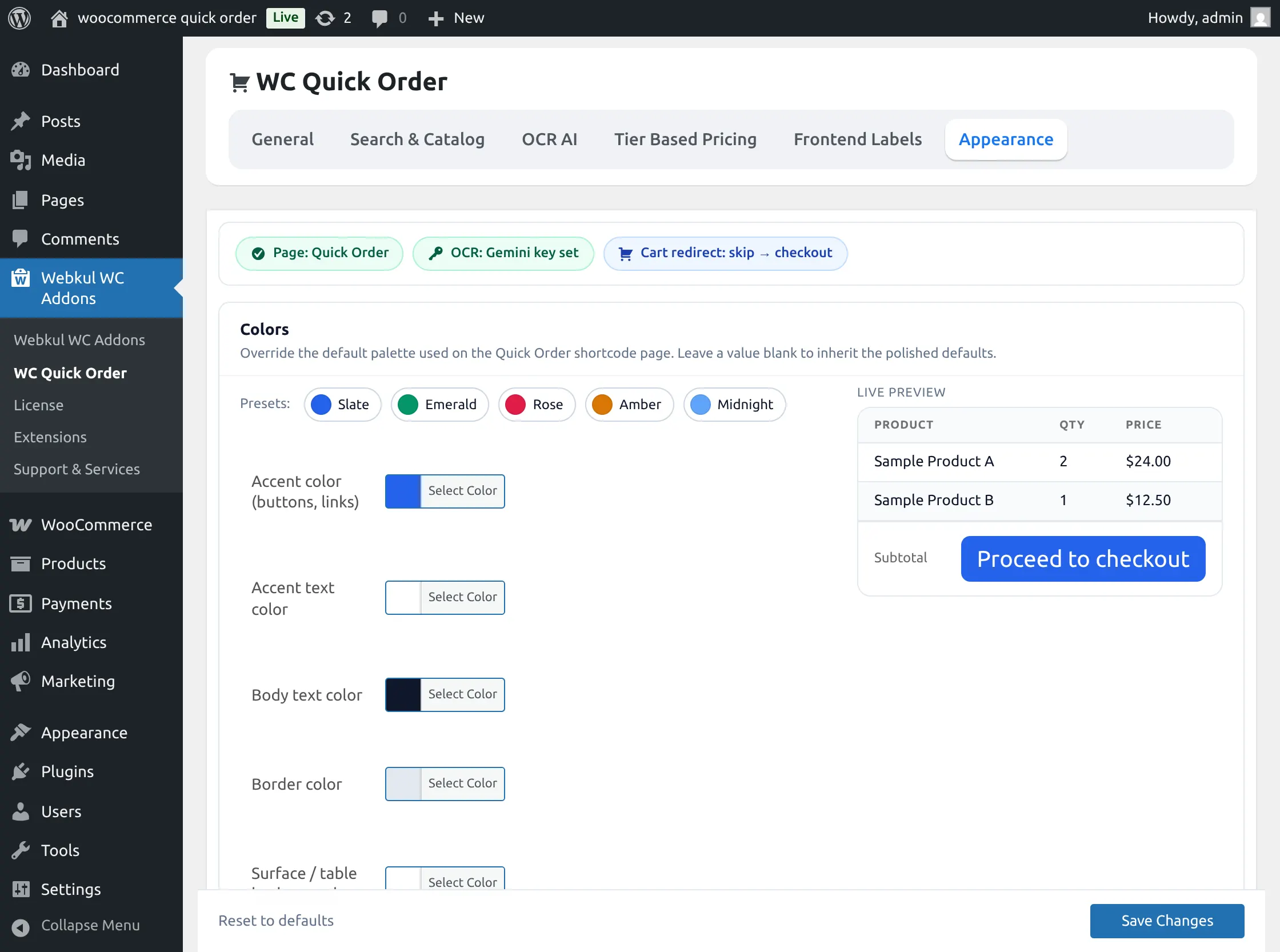Open Select Color for Accent text color
The image size is (1280, 952).
tap(462, 597)
